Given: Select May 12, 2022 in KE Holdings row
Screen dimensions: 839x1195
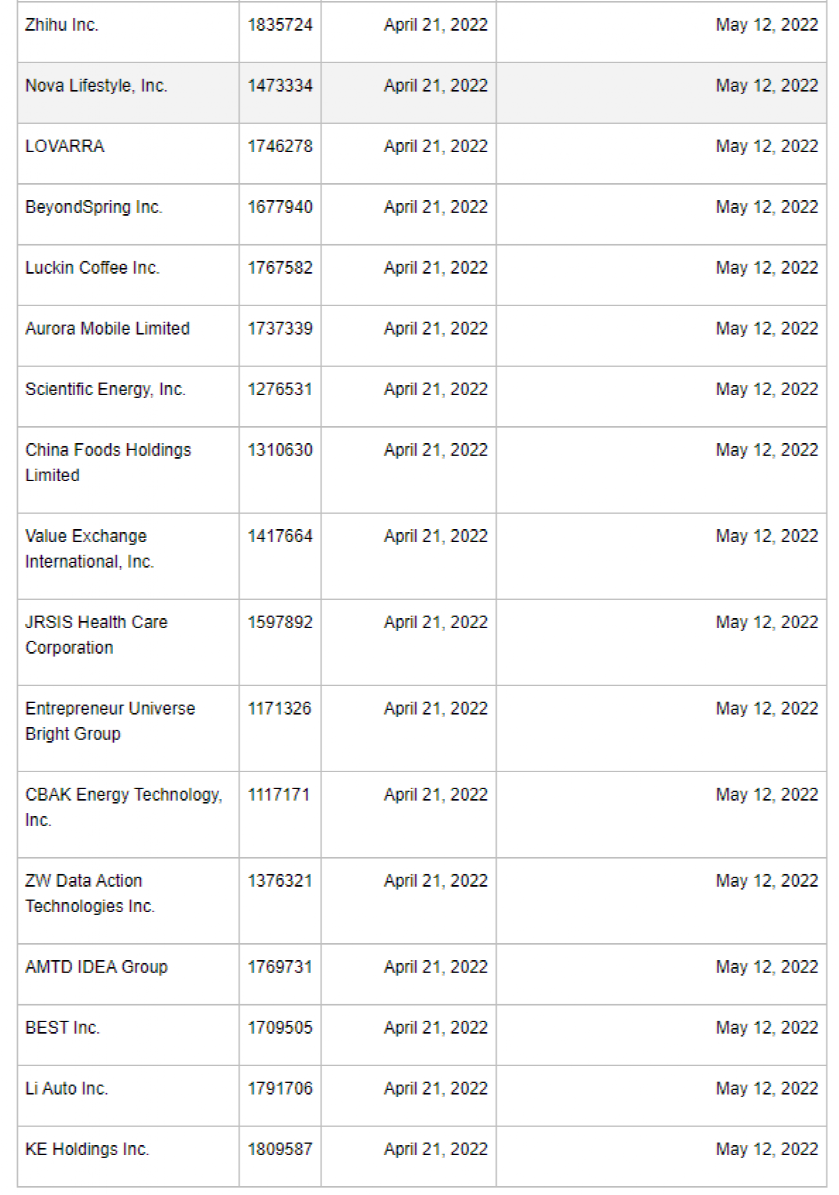Looking at the screenshot, I should (x=767, y=1149).
